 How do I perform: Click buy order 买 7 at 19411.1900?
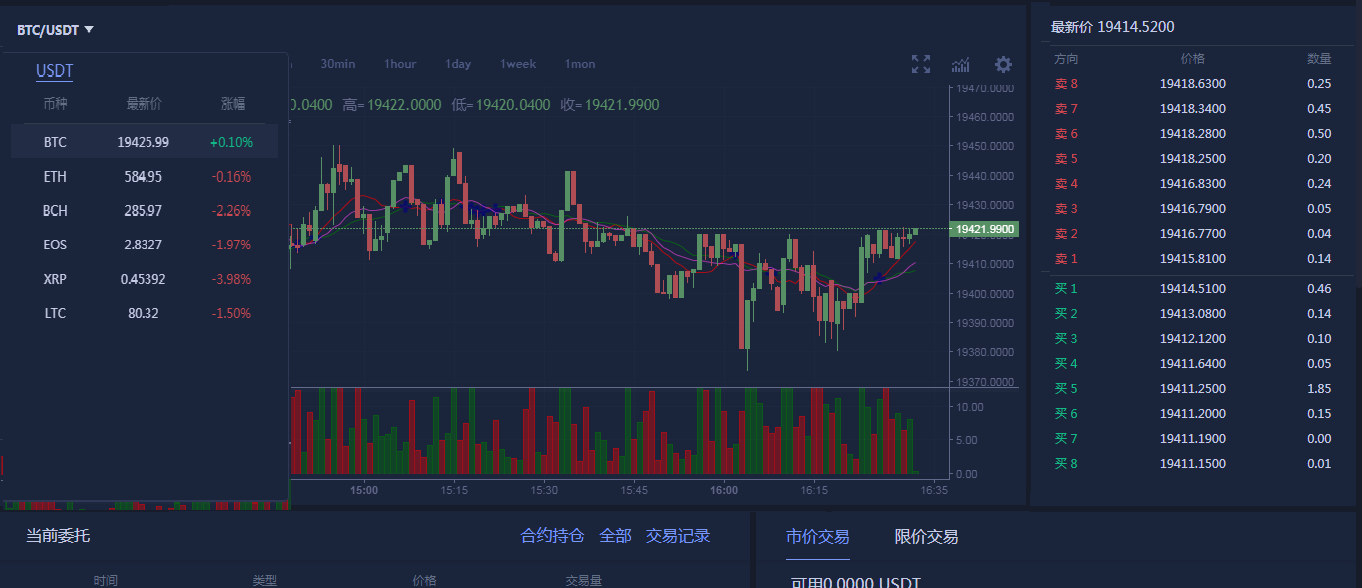(x=1193, y=439)
